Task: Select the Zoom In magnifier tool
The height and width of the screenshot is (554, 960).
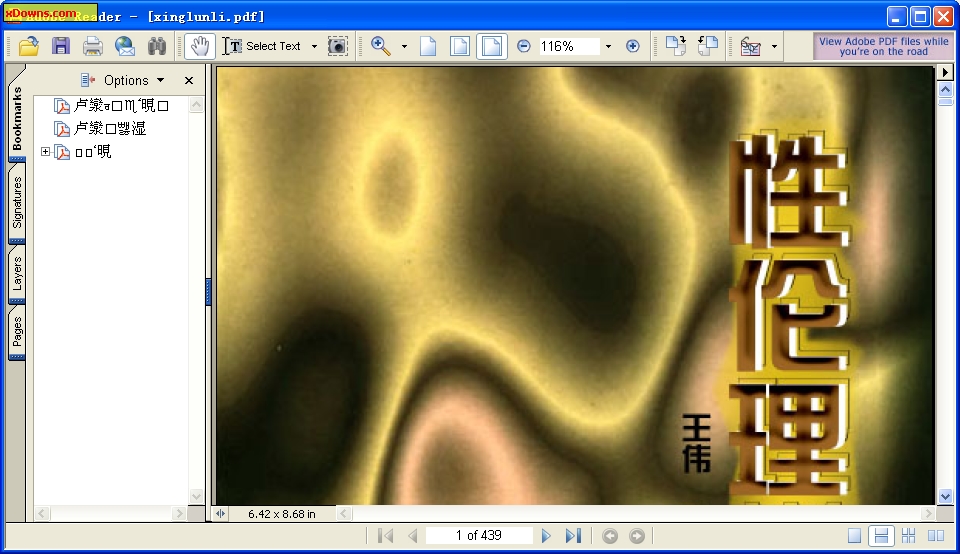Action: coord(381,46)
